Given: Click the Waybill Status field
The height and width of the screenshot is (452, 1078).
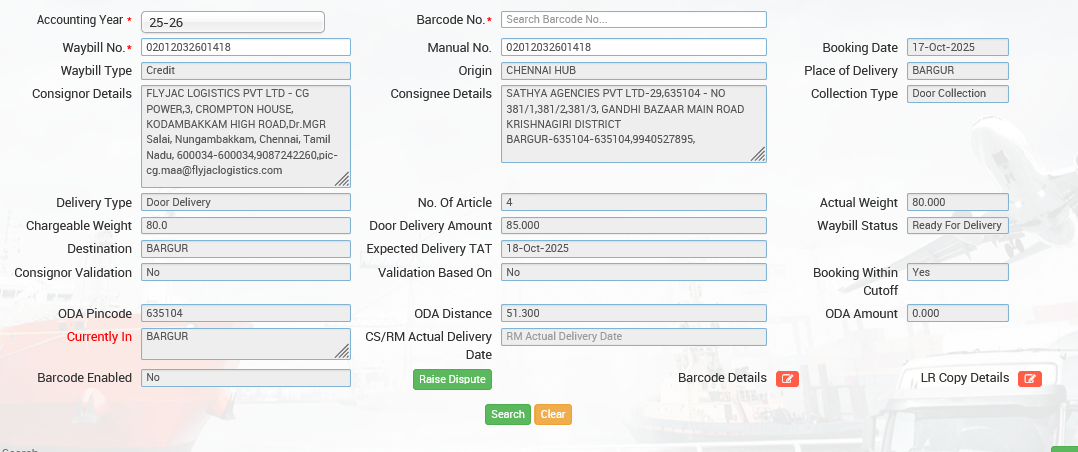Looking at the screenshot, I should [x=957, y=225].
